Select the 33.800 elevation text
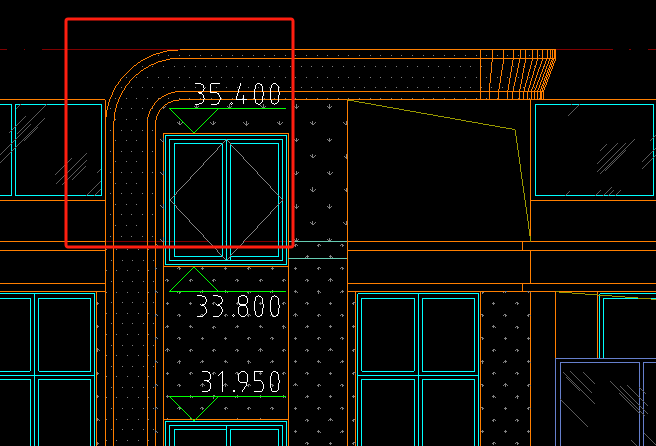 tap(238, 306)
